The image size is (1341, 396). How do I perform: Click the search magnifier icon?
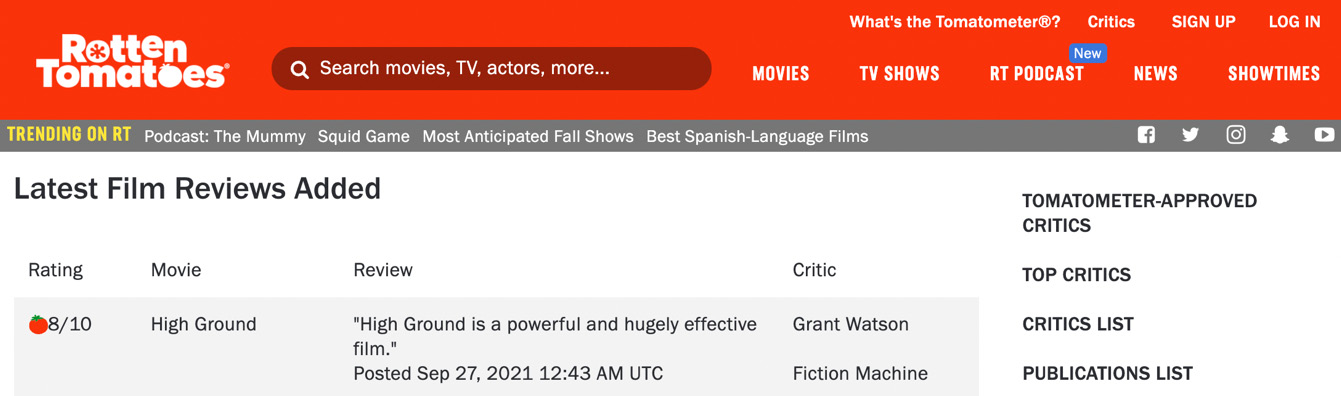[299, 69]
